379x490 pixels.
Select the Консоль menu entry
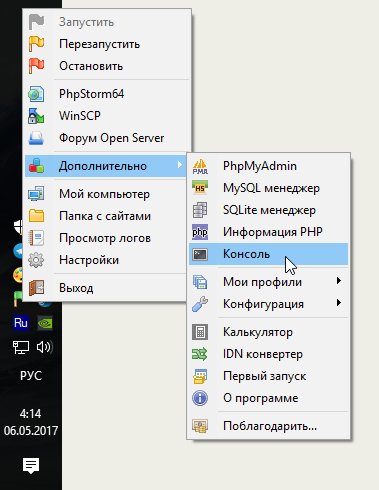coord(269,254)
